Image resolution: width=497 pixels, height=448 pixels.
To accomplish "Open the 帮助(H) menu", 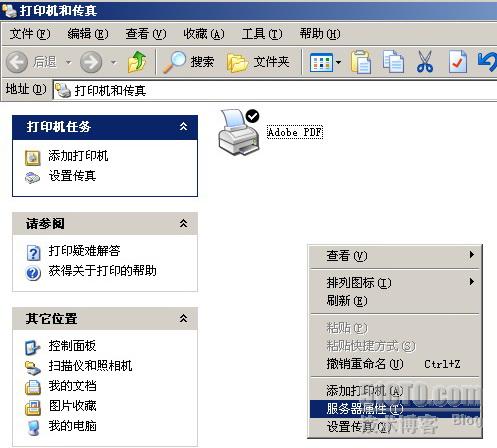I will [320, 34].
